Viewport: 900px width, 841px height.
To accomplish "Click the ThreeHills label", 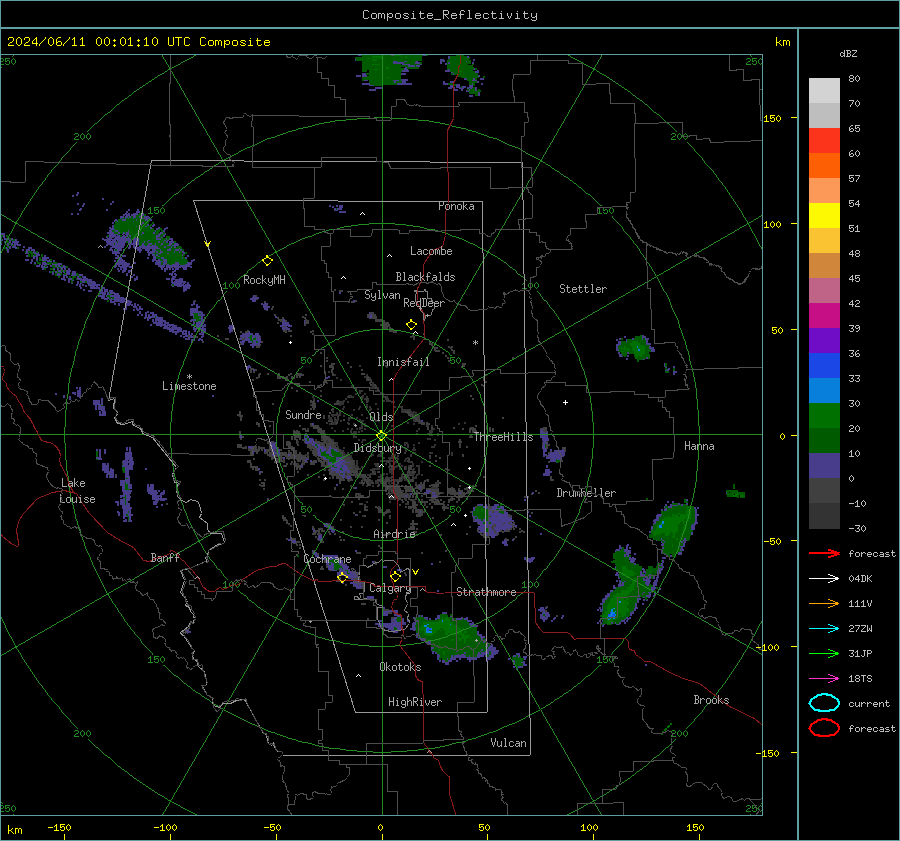I will tap(503, 437).
